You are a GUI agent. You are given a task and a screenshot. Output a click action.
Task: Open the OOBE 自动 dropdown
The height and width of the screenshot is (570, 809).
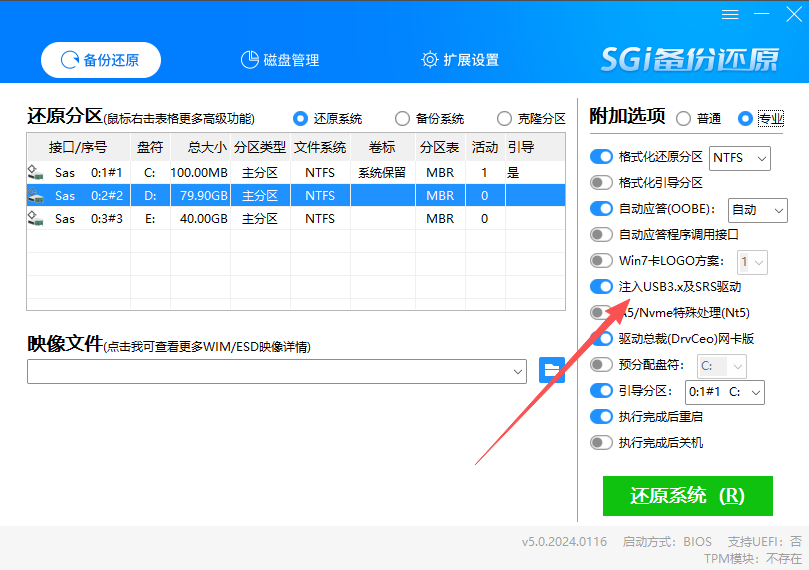point(757,210)
